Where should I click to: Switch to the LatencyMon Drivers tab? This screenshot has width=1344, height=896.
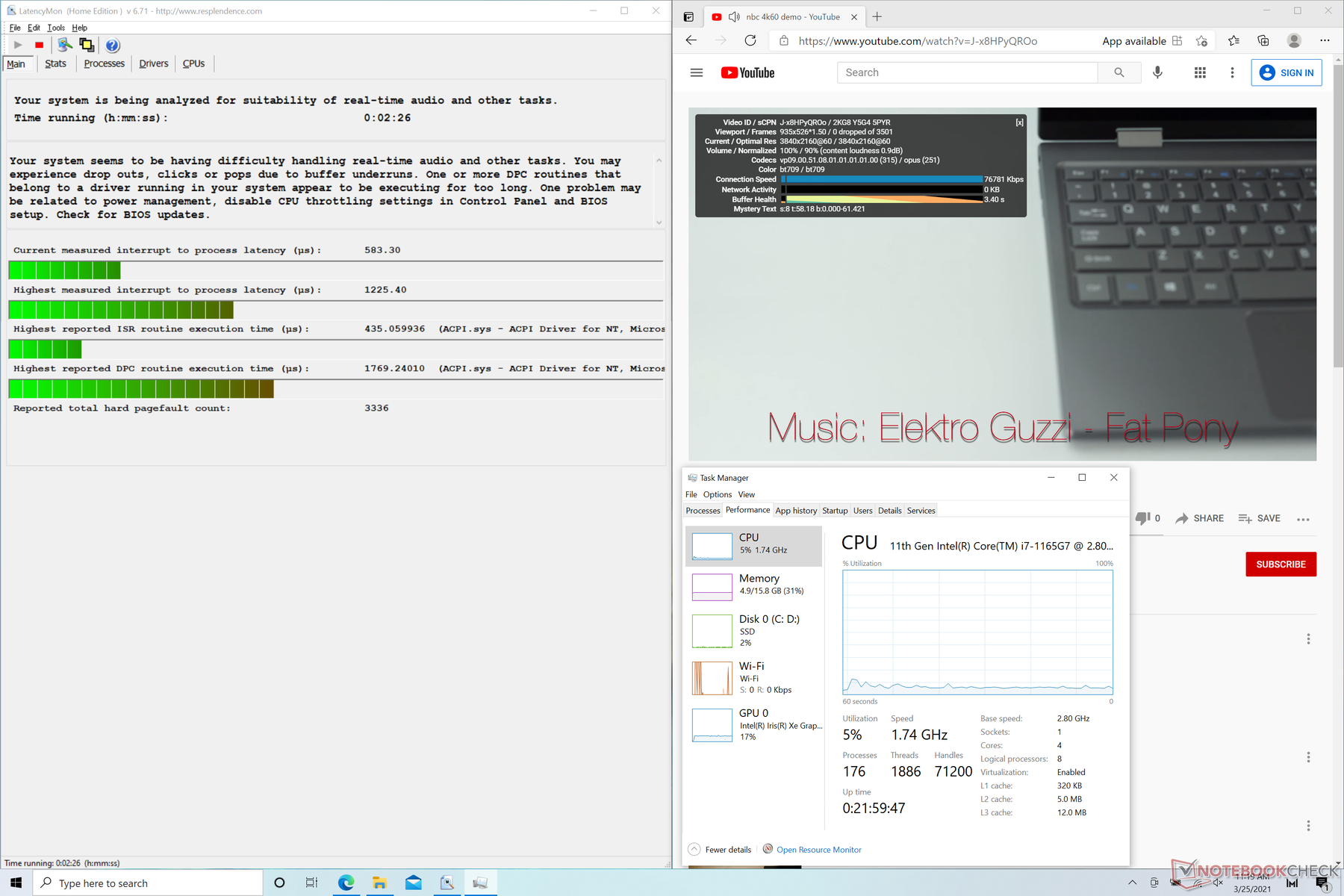point(154,63)
